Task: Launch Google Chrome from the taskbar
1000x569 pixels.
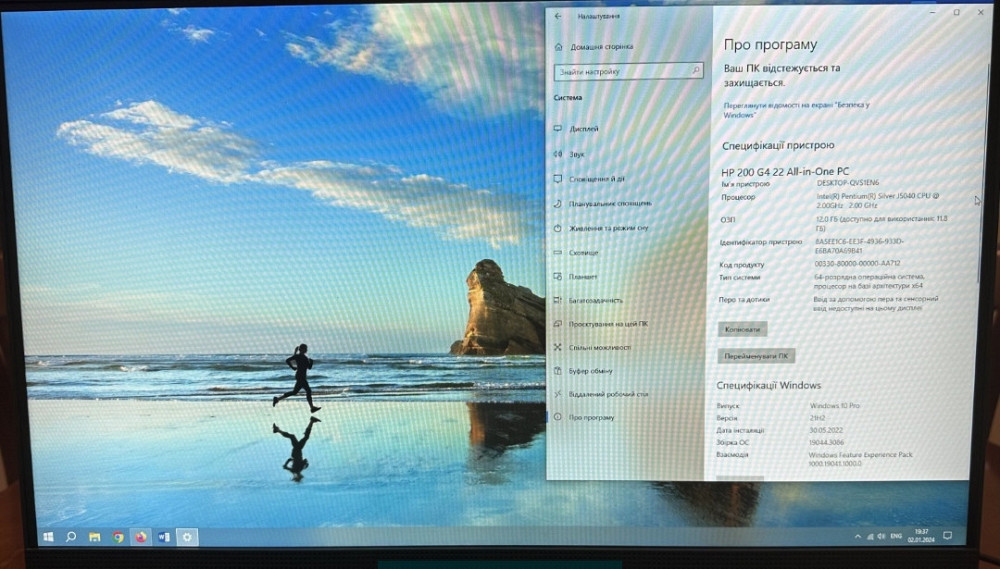Action: (x=118, y=537)
